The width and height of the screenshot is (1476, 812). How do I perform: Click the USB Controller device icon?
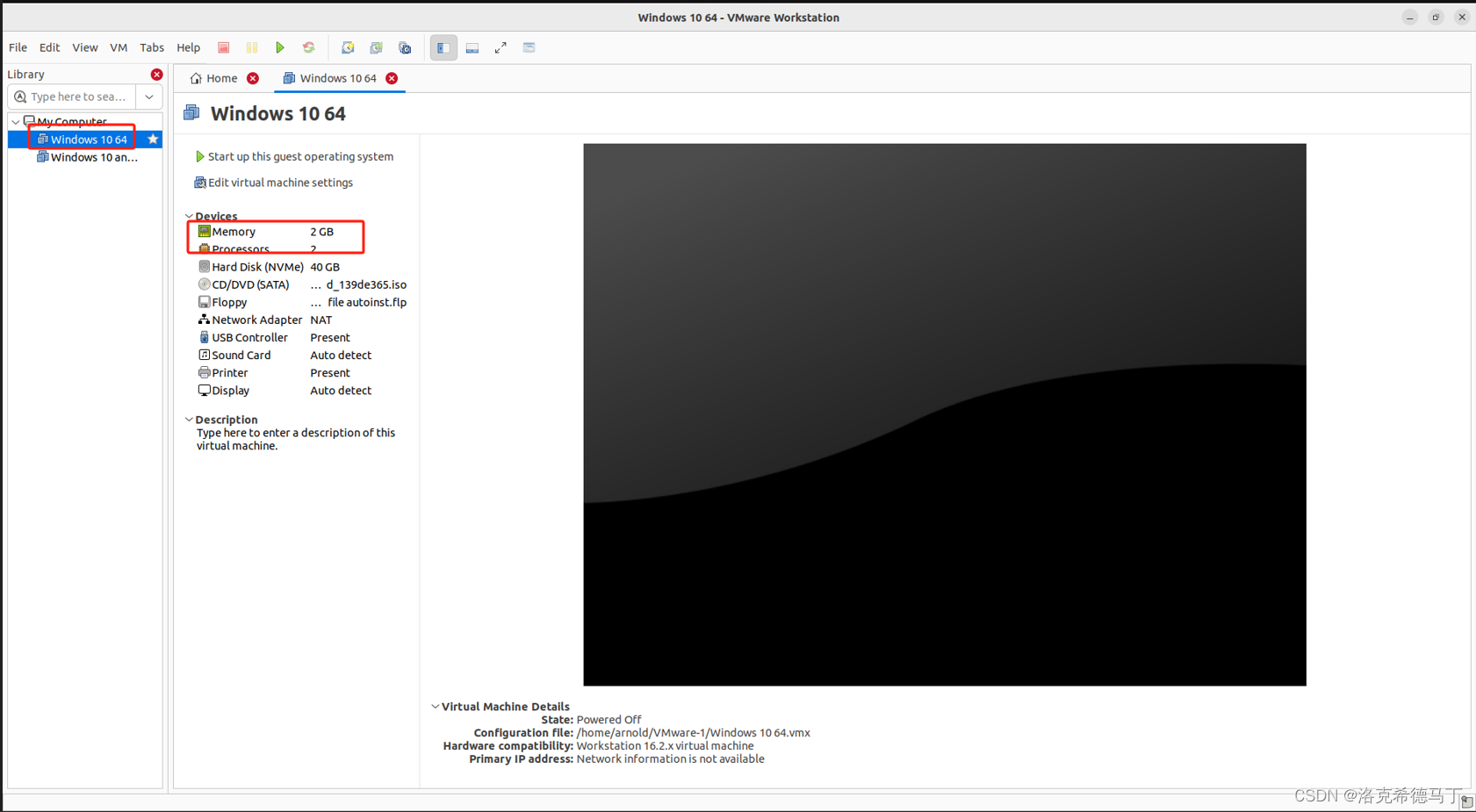[204, 337]
